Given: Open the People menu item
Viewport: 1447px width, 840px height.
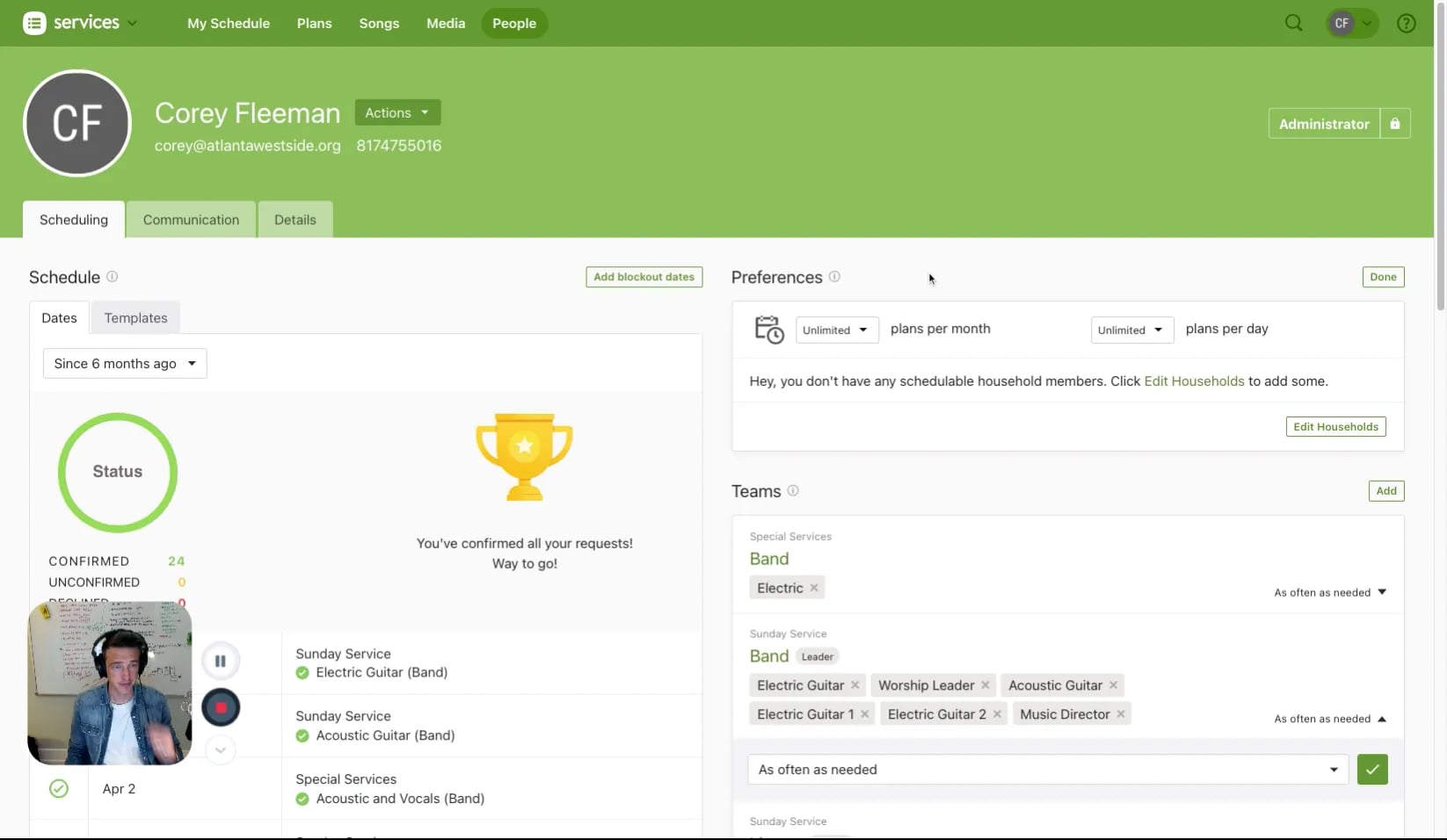Looking at the screenshot, I should (513, 23).
